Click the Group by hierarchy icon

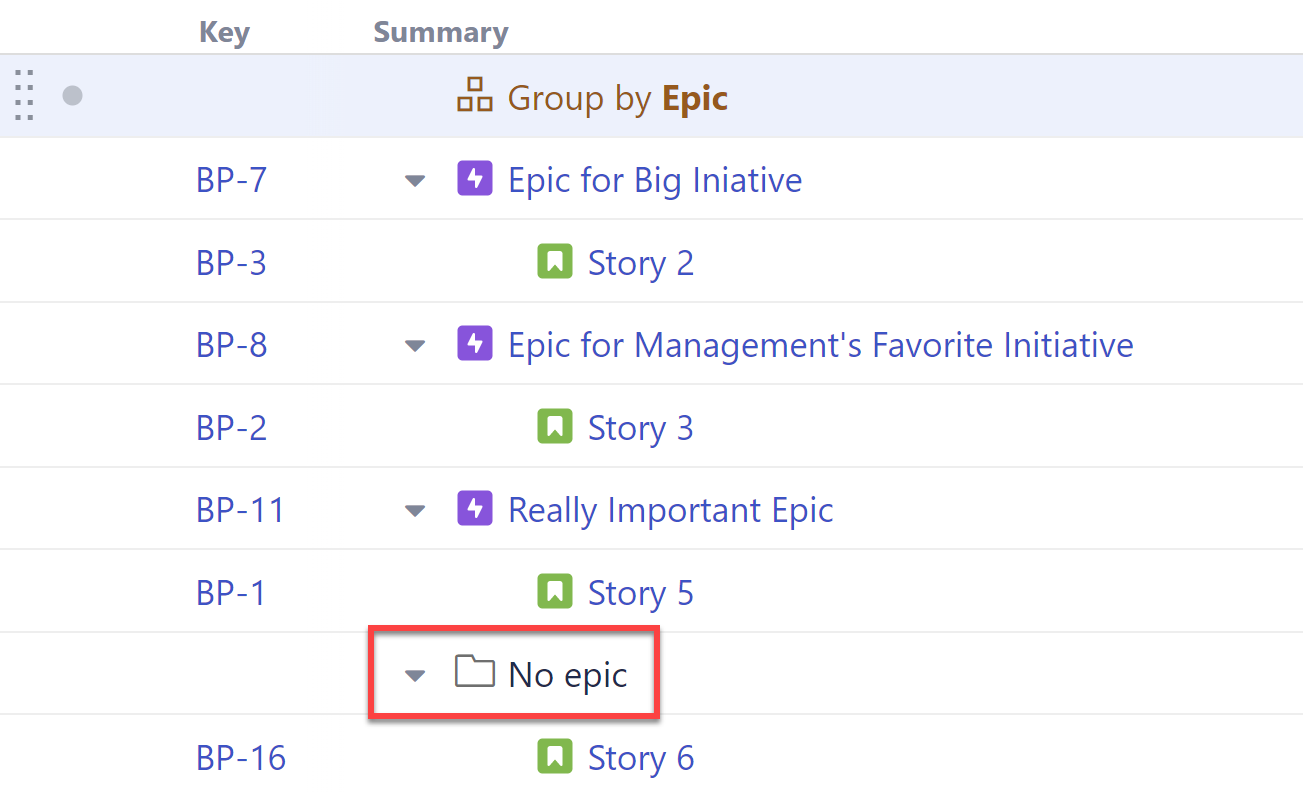click(x=474, y=97)
